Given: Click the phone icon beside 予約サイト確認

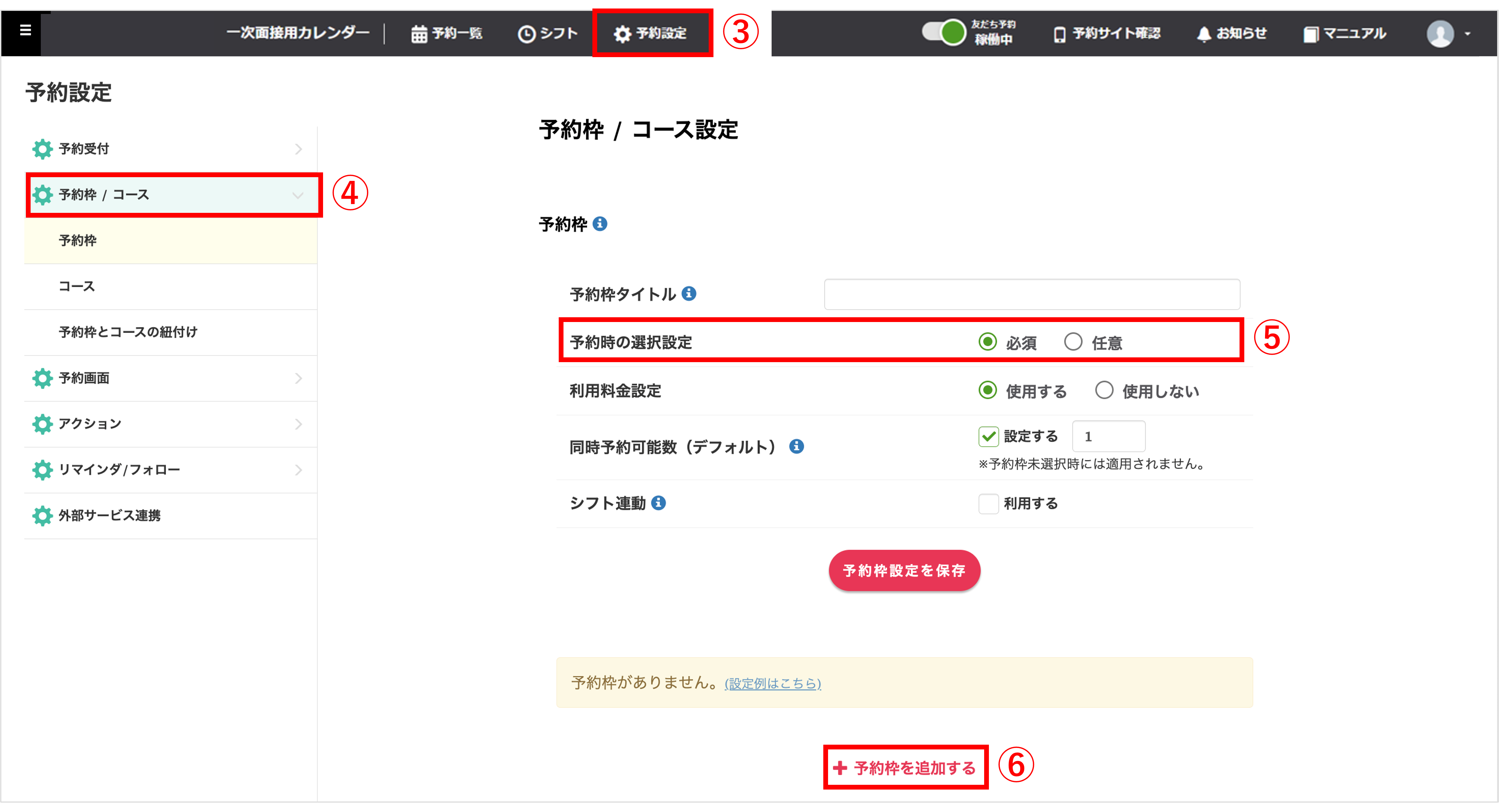Looking at the screenshot, I should pos(1060,34).
